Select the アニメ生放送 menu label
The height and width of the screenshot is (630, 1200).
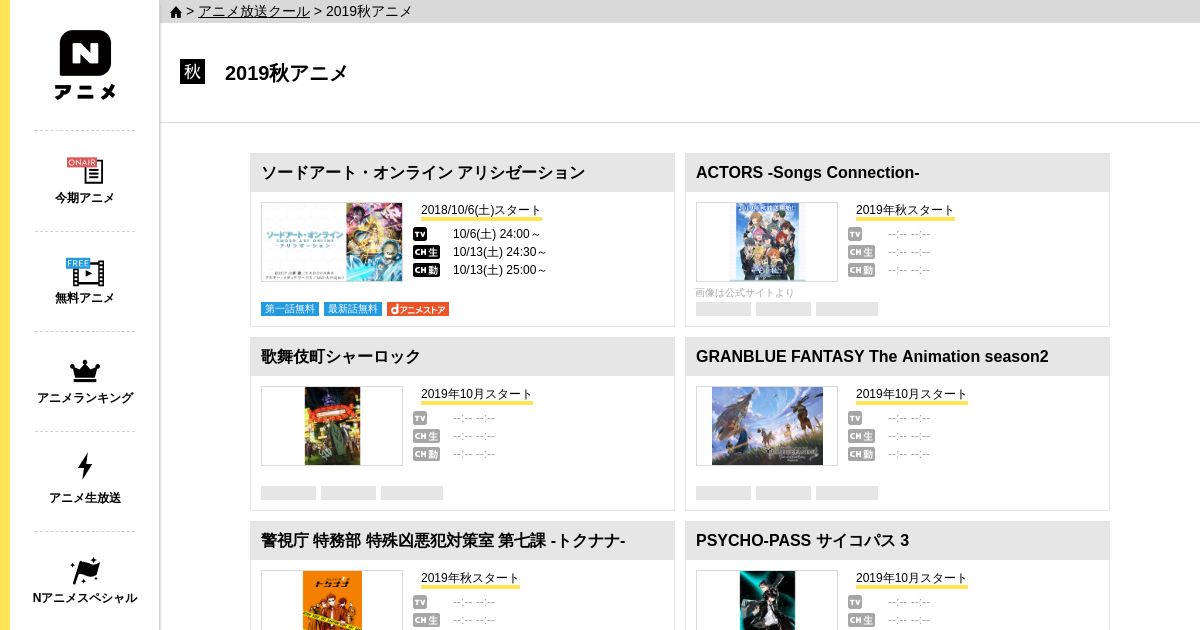pyautogui.click(x=85, y=498)
